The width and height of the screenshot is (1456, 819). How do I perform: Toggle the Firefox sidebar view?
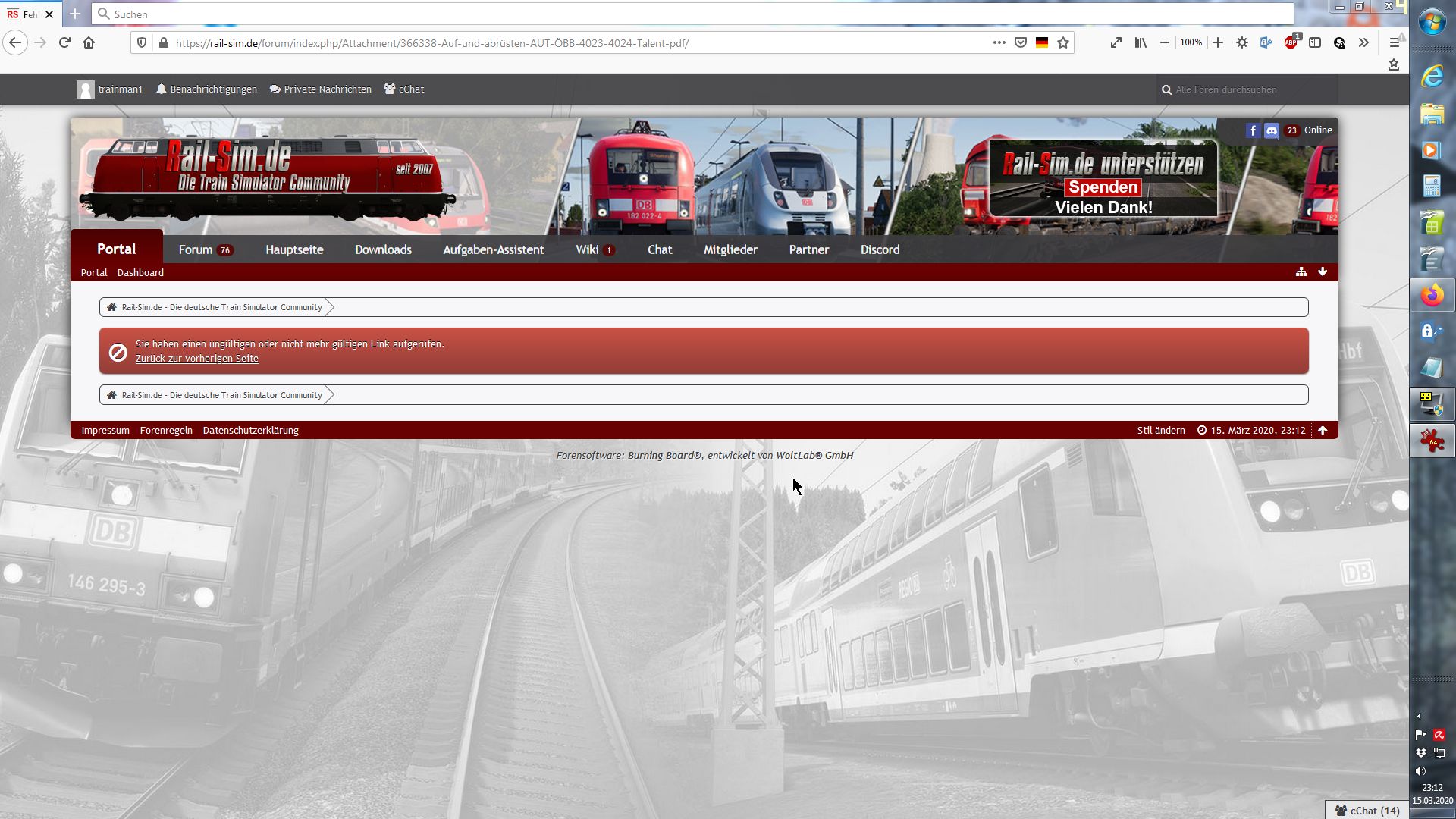(1315, 43)
